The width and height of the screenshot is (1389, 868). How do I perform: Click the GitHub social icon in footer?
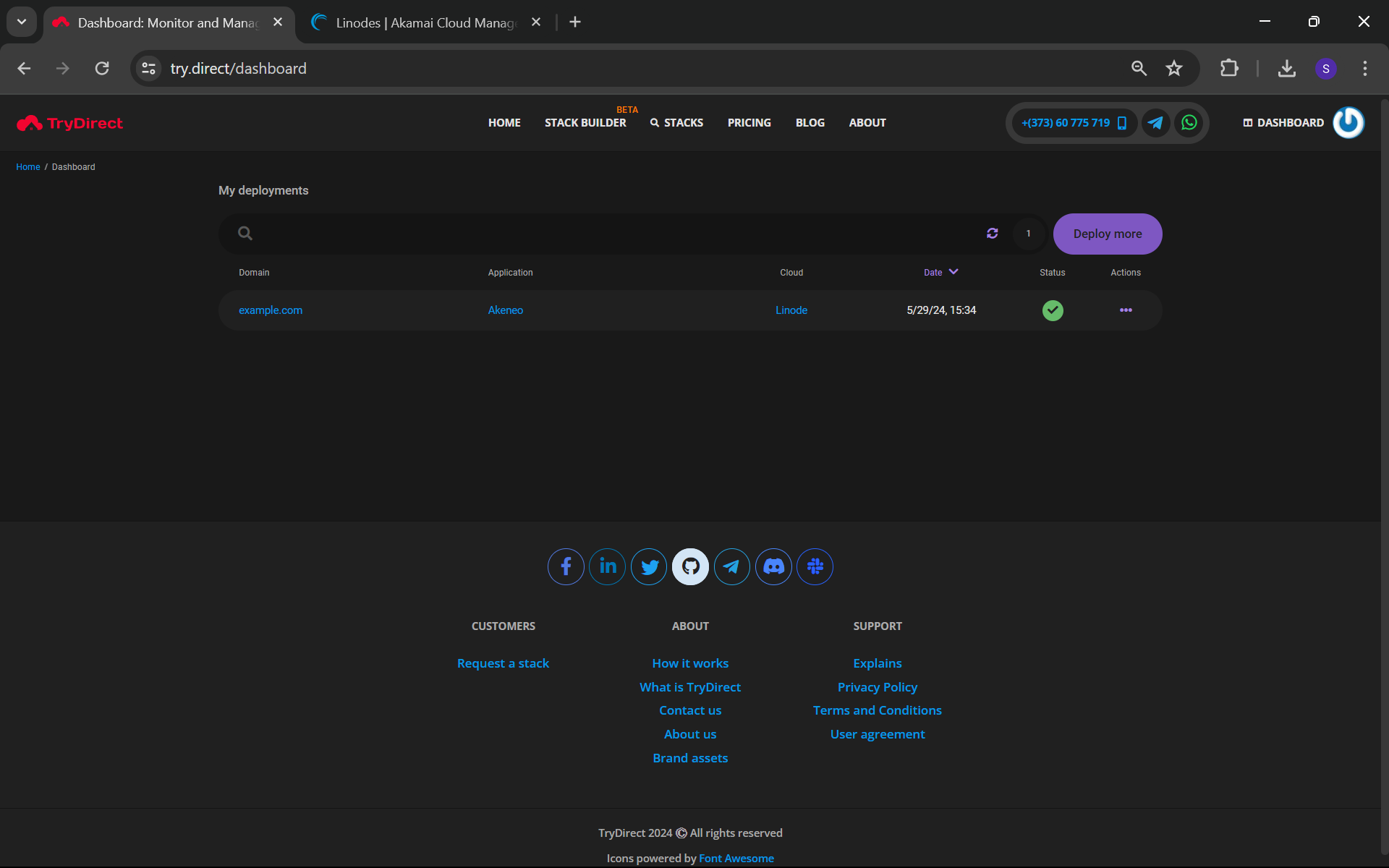(690, 566)
